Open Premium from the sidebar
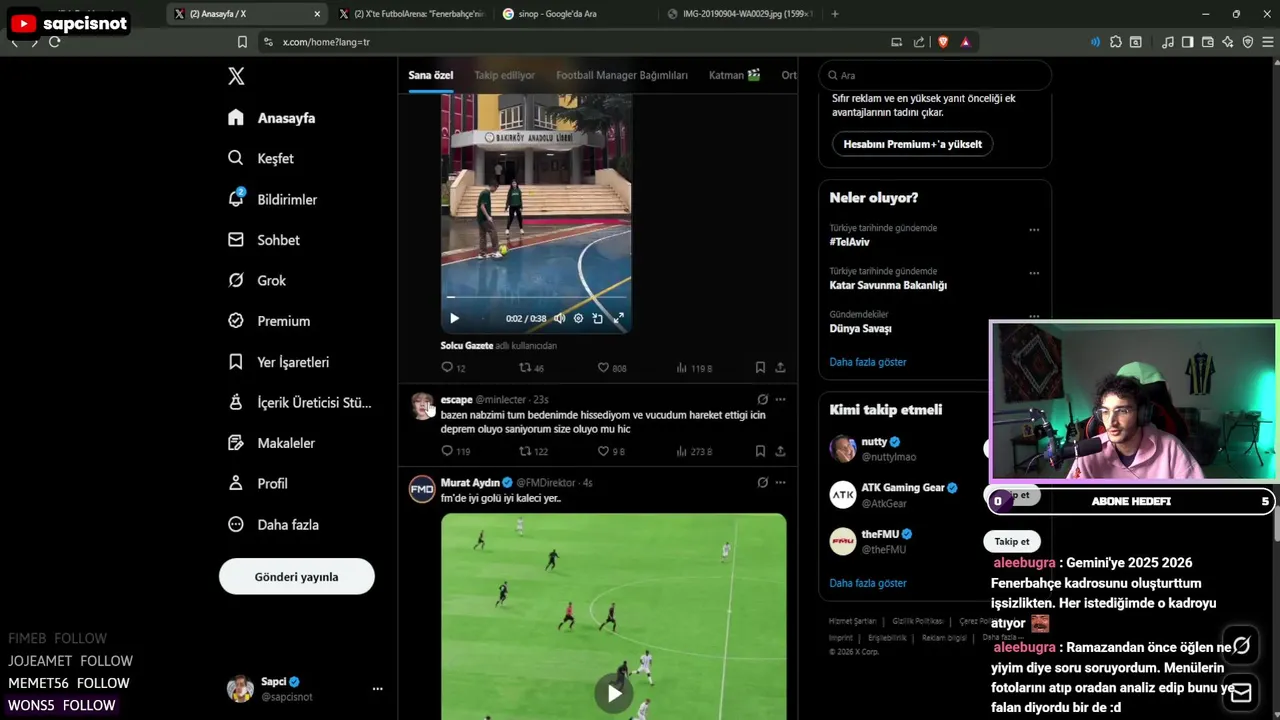Screen dimensions: 1280x720 (268, 321)
